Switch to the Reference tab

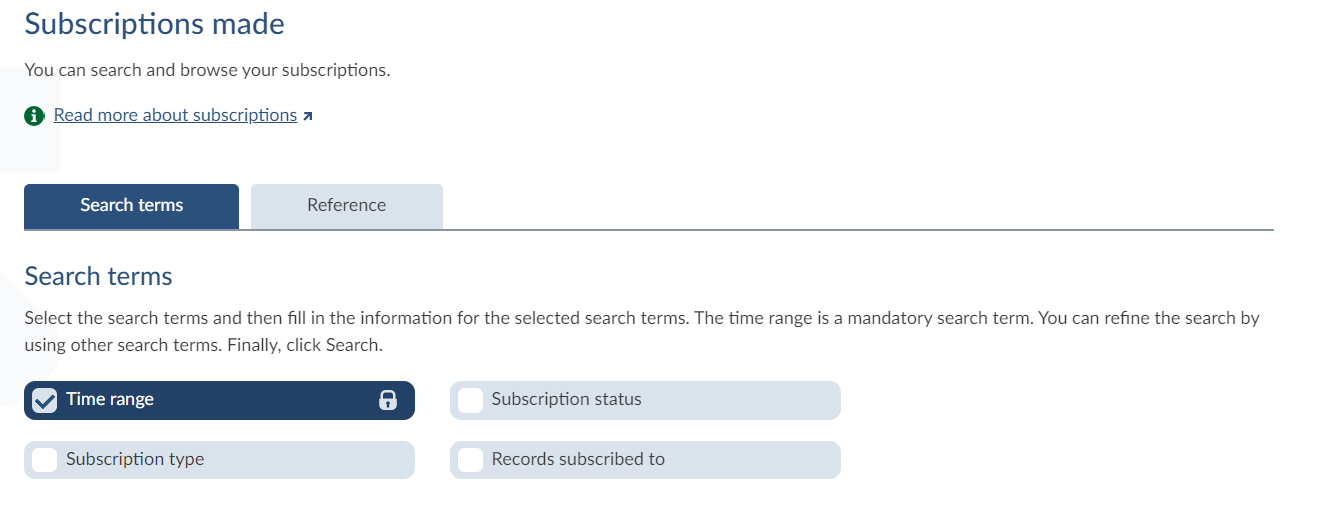point(346,205)
